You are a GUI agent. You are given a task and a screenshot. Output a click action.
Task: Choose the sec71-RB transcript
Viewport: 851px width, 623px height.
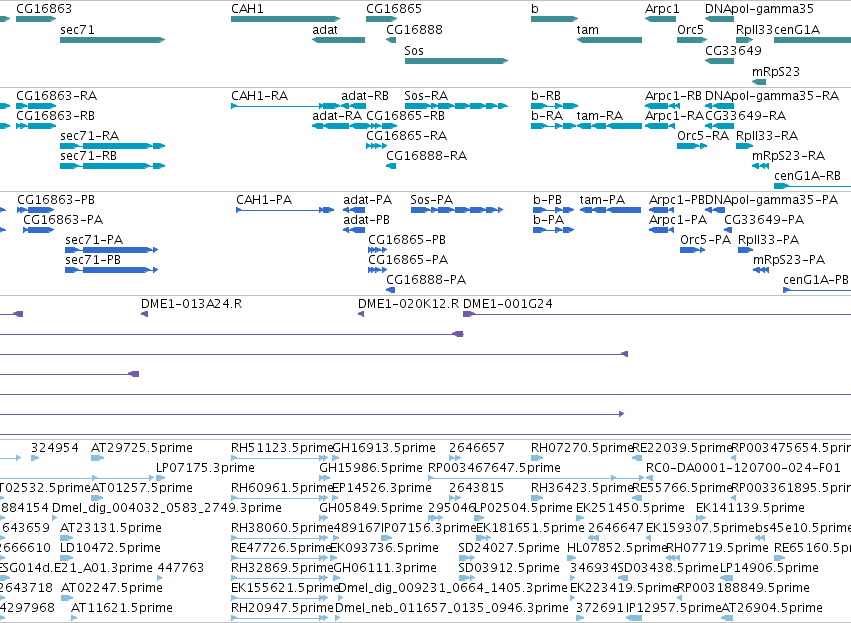coord(112,166)
